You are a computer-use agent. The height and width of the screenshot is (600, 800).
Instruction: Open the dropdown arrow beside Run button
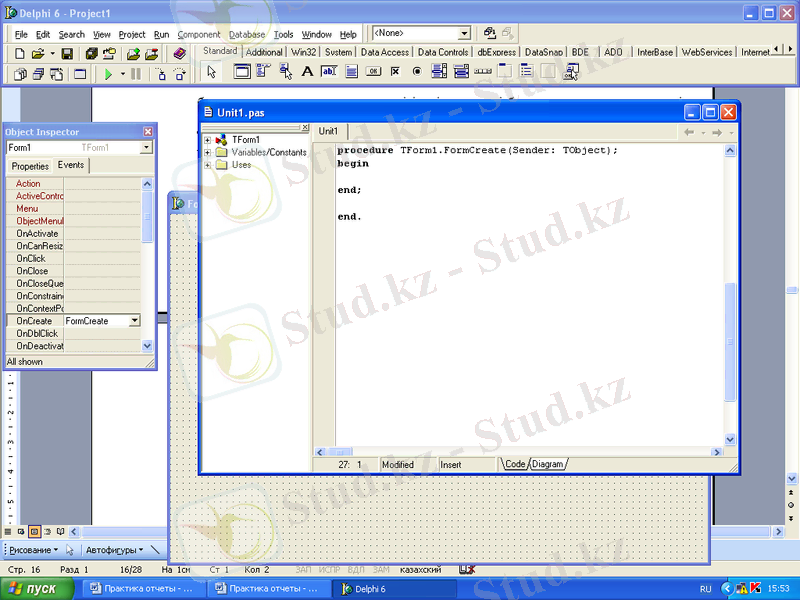(x=122, y=74)
